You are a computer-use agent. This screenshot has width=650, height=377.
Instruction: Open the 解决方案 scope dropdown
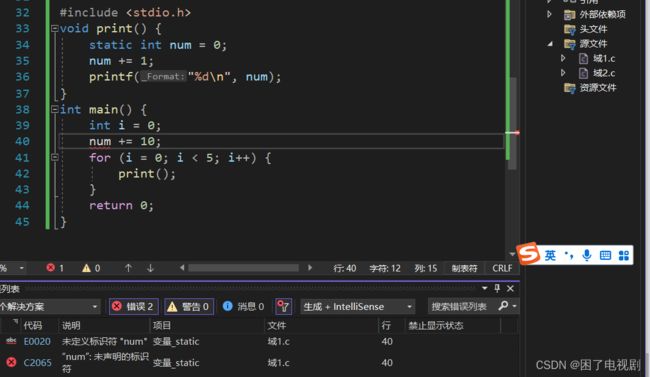[x=50, y=306]
